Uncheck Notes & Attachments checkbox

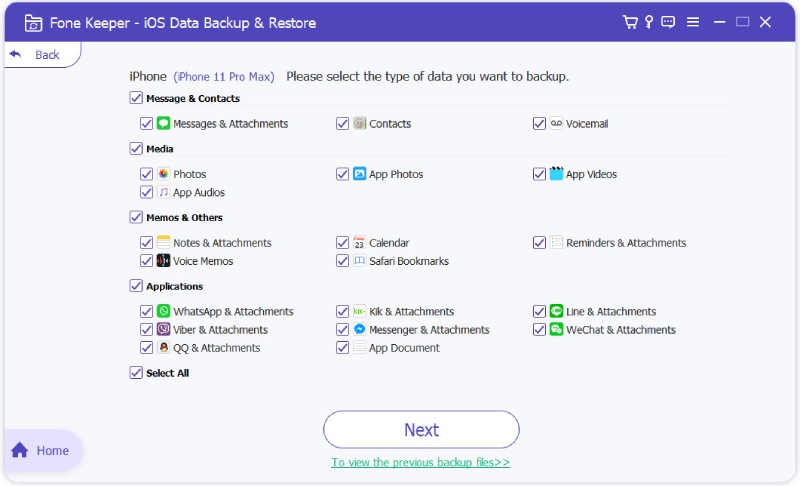(146, 242)
